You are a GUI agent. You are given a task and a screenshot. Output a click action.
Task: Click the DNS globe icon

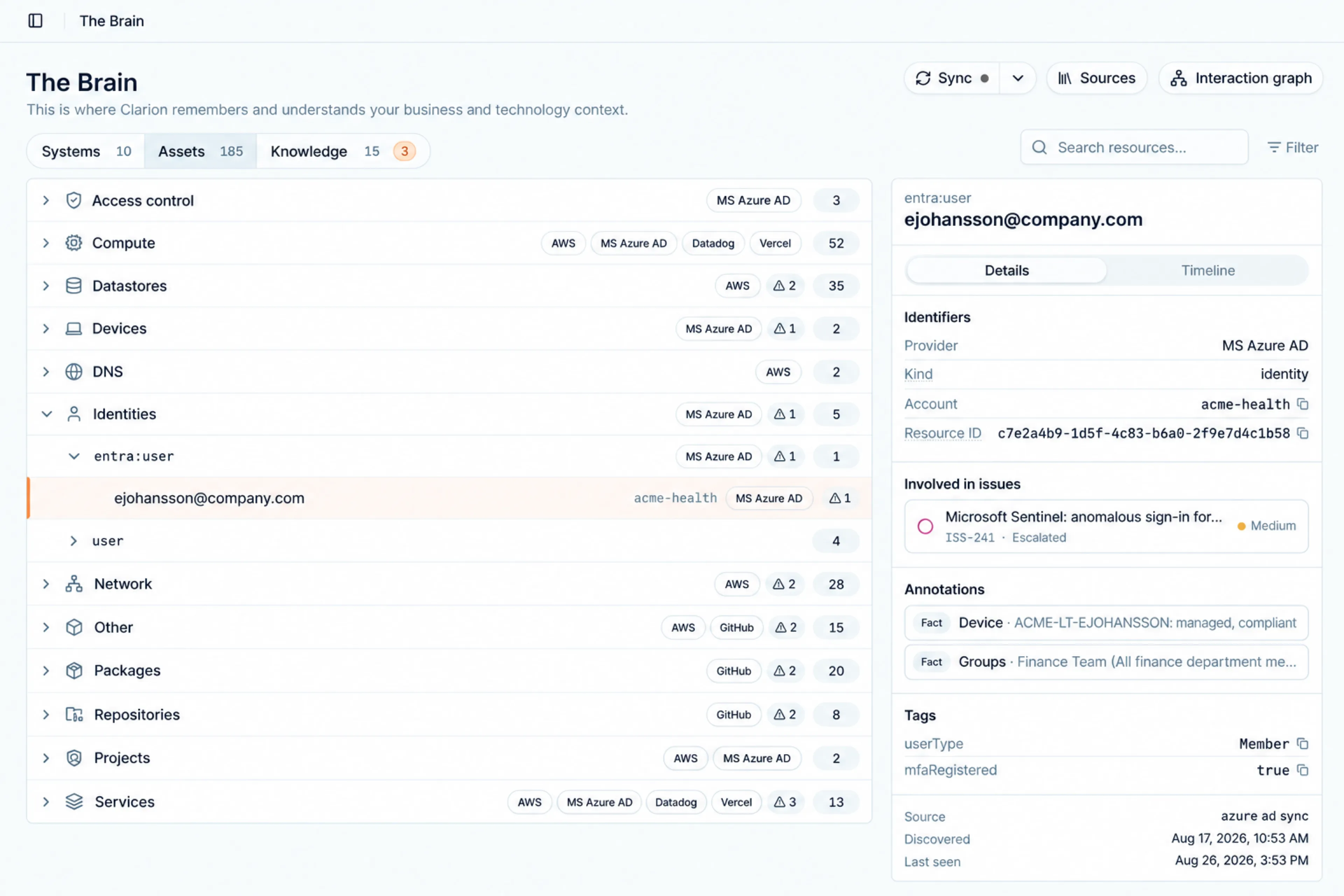(74, 371)
